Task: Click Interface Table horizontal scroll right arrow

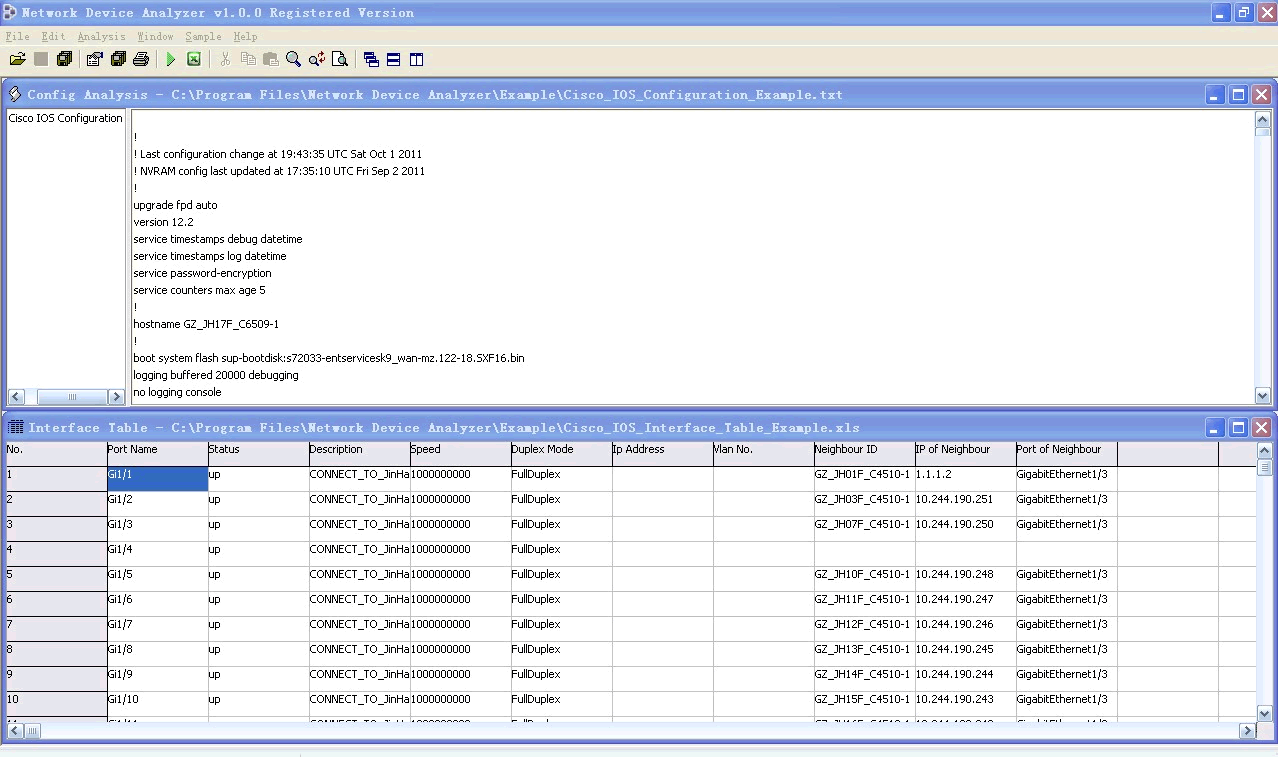Action: pos(1247,731)
